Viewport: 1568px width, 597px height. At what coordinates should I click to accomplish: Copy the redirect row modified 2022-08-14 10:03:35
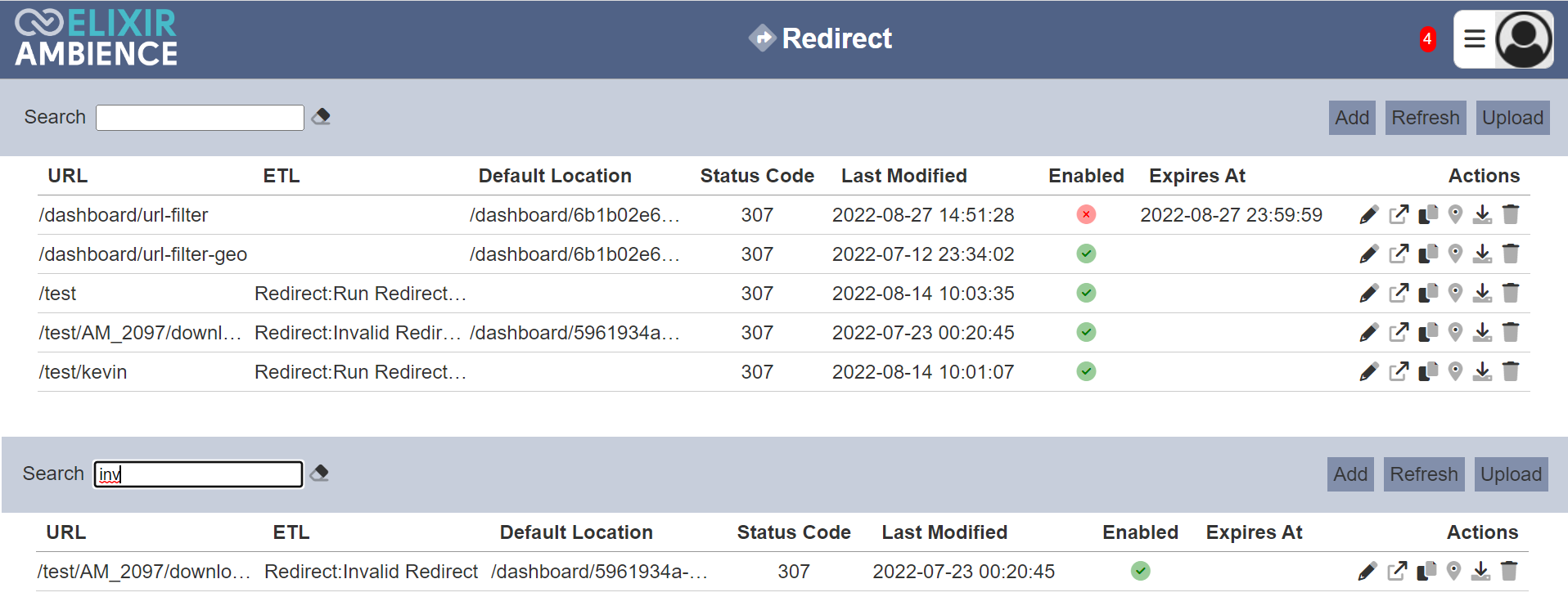click(x=1428, y=294)
